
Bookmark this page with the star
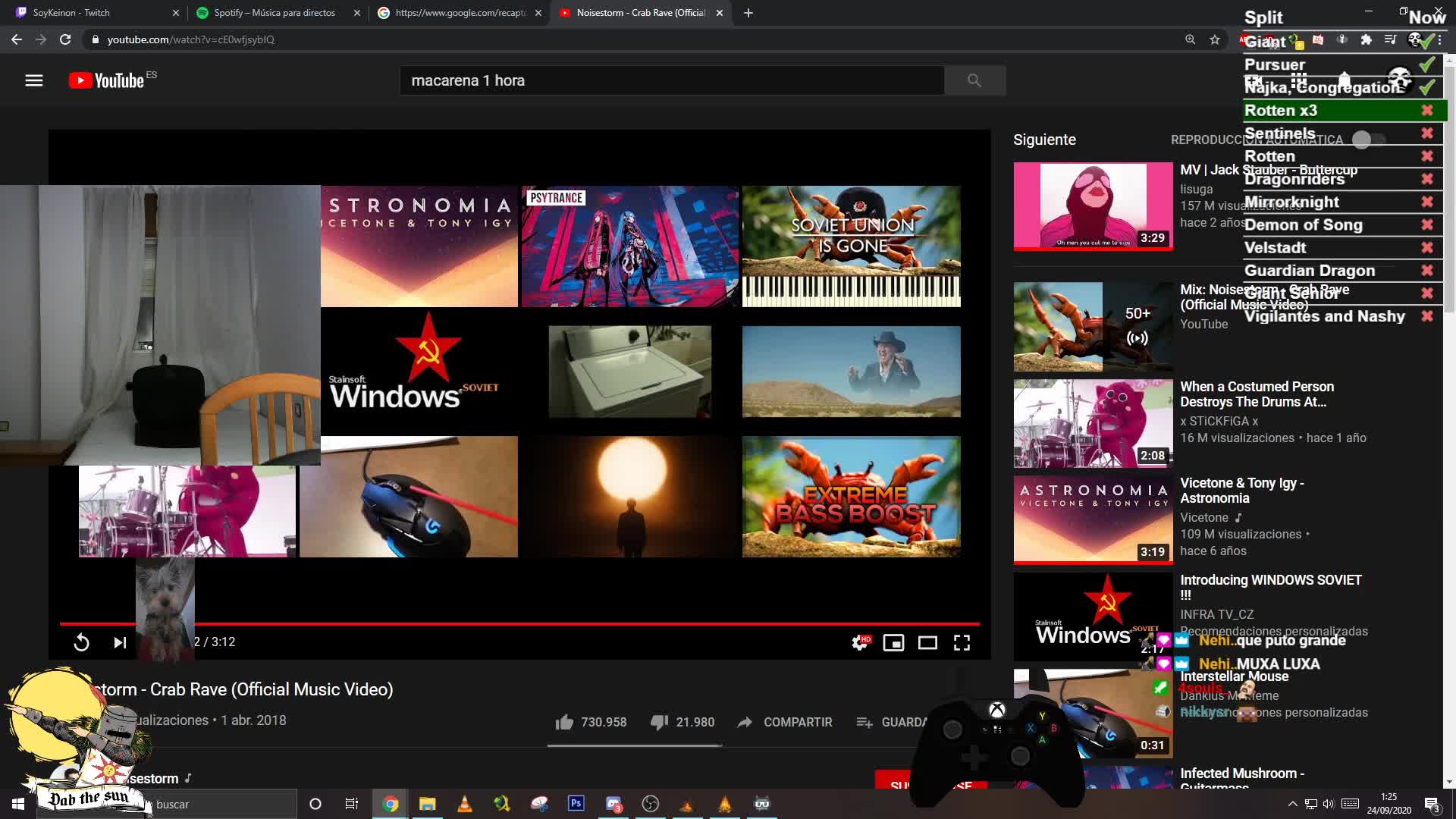tap(1215, 39)
